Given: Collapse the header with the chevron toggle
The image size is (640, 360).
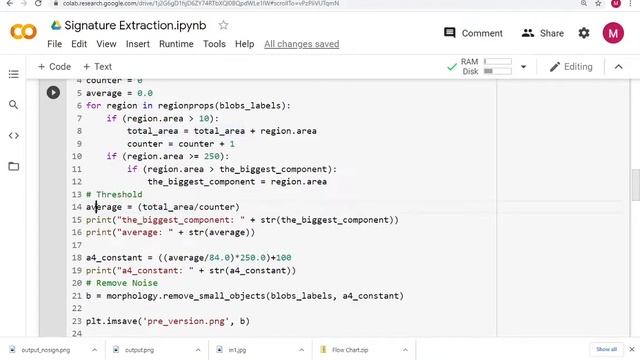Looking at the screenshot, I should [618, 67].
